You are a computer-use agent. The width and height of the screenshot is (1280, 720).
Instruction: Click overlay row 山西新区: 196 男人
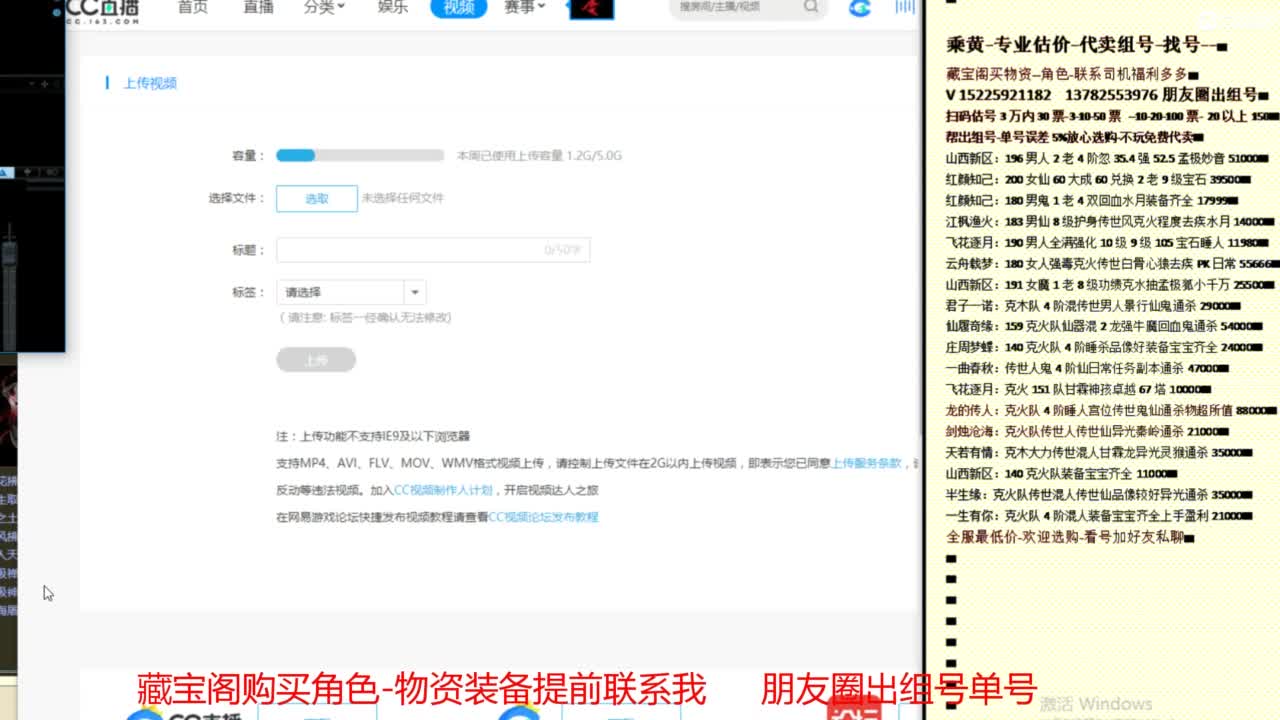1107,158
